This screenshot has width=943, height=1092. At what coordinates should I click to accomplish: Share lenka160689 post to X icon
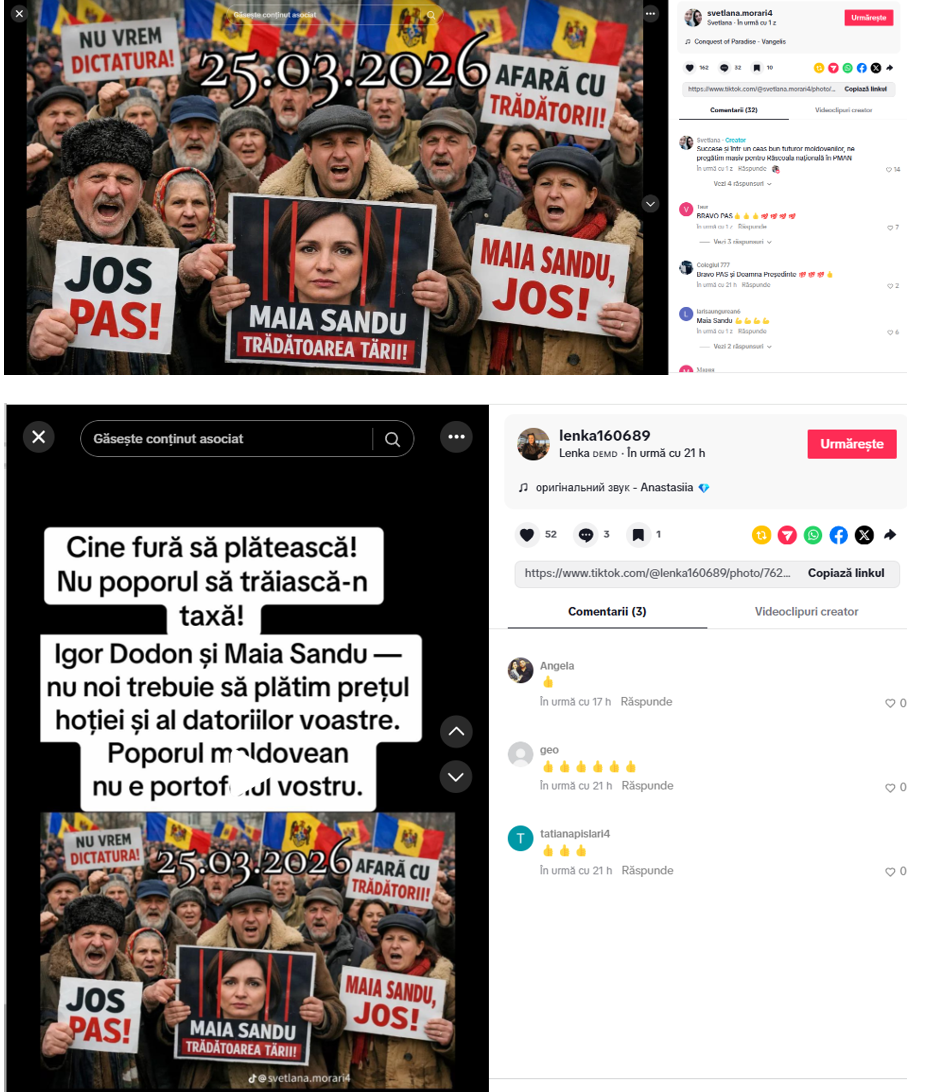pos(864,535)
